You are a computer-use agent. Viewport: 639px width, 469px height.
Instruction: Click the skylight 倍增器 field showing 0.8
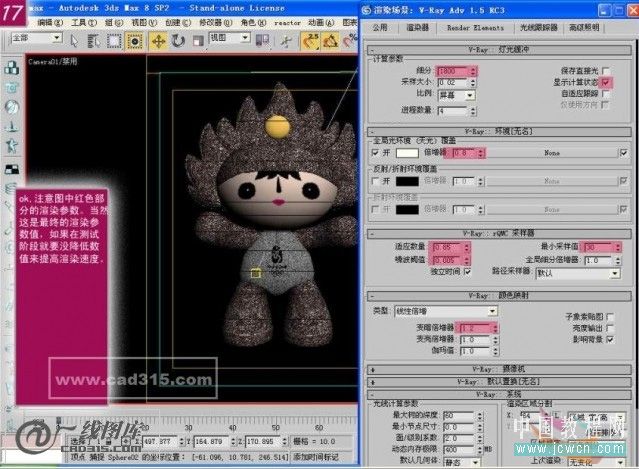[x=464, y=153]
